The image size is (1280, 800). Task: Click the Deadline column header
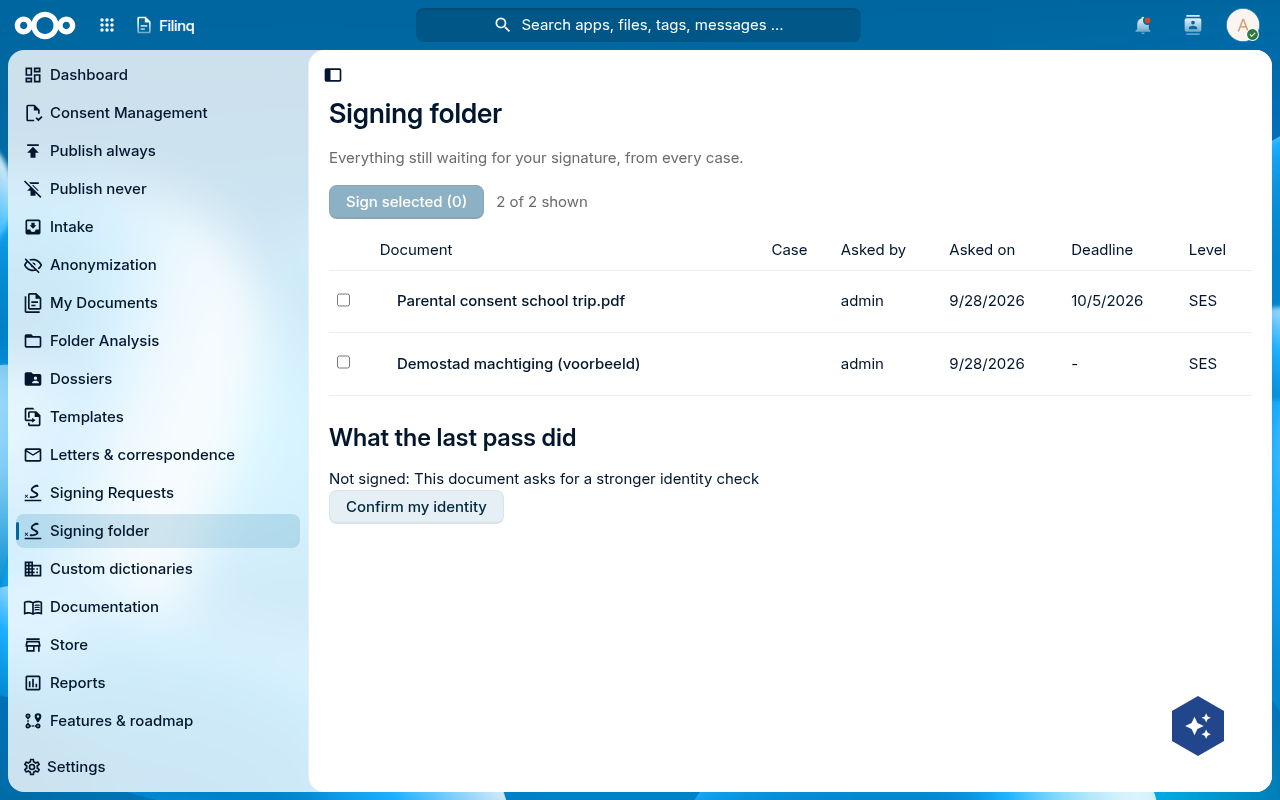pyautogui.click(x=1102, y=250)
